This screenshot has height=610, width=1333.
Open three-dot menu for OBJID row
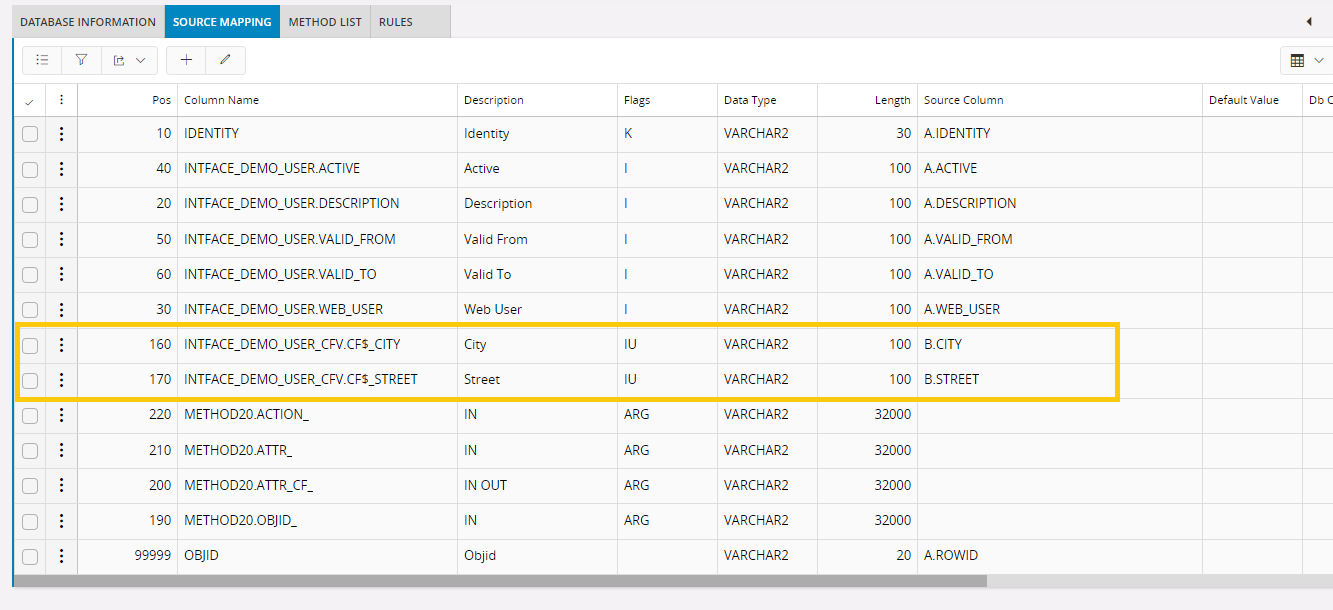[61, 556]
